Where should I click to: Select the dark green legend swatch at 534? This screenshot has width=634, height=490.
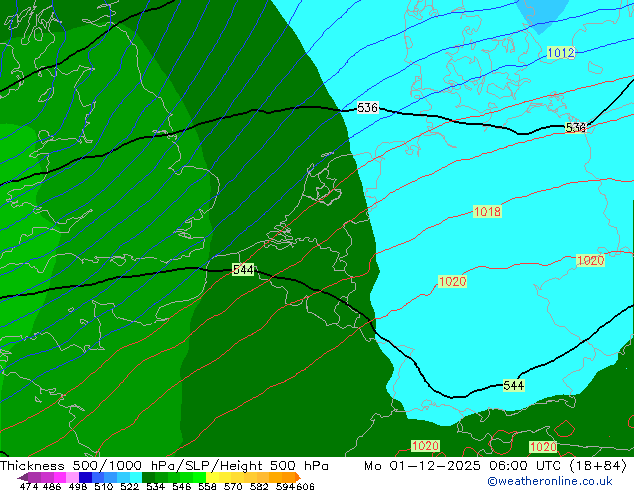click(x=148, y=477)
